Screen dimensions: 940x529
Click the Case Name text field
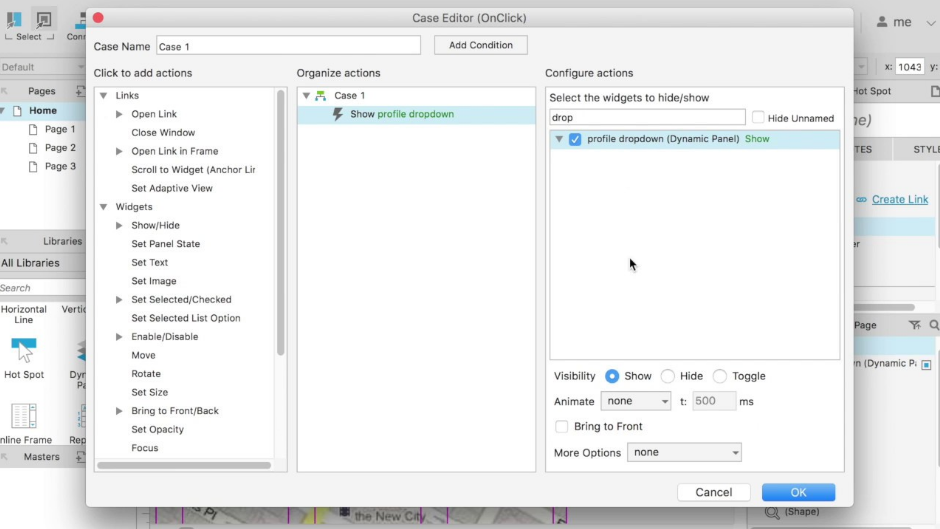288,46
